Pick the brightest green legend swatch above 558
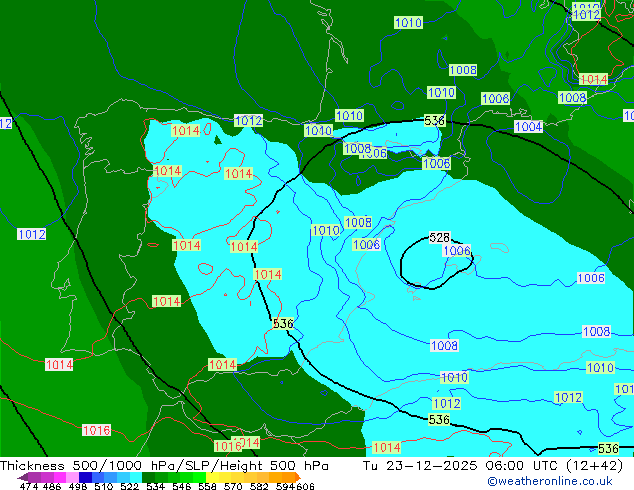Viewport: 634px width, 490px height. [199, 477]
